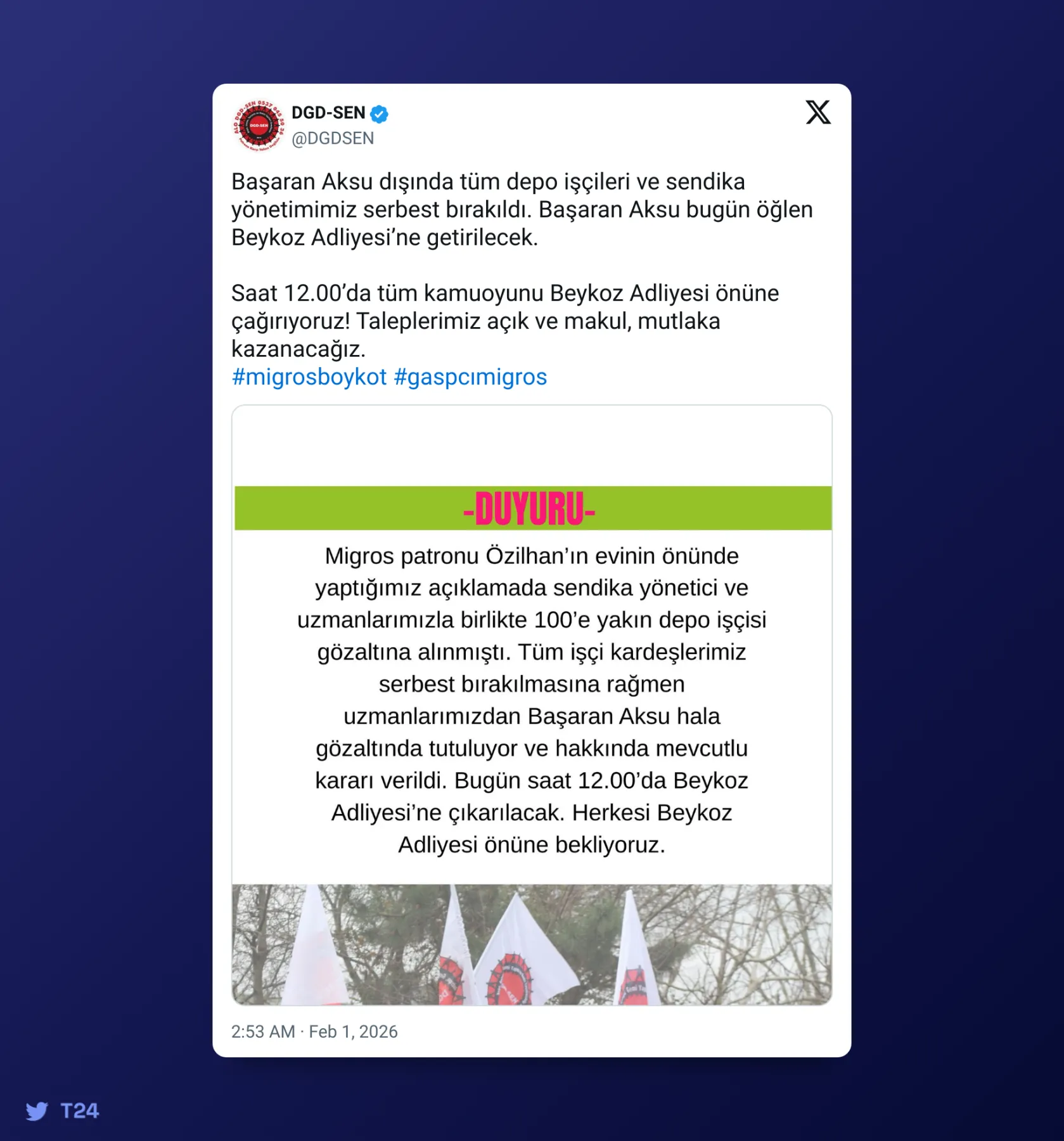
Task: Click the Beykoz Adliyesi'ne getirilecek line
Action: (385, 238)
